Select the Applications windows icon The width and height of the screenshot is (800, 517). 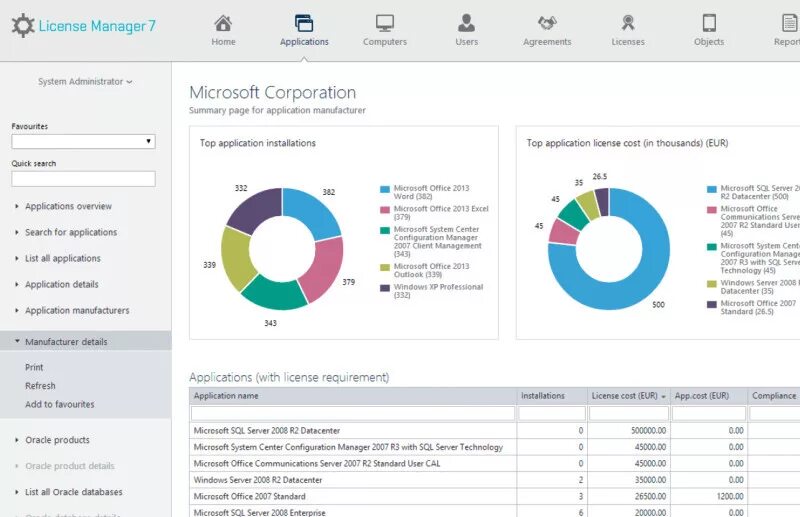coord(304,23)
